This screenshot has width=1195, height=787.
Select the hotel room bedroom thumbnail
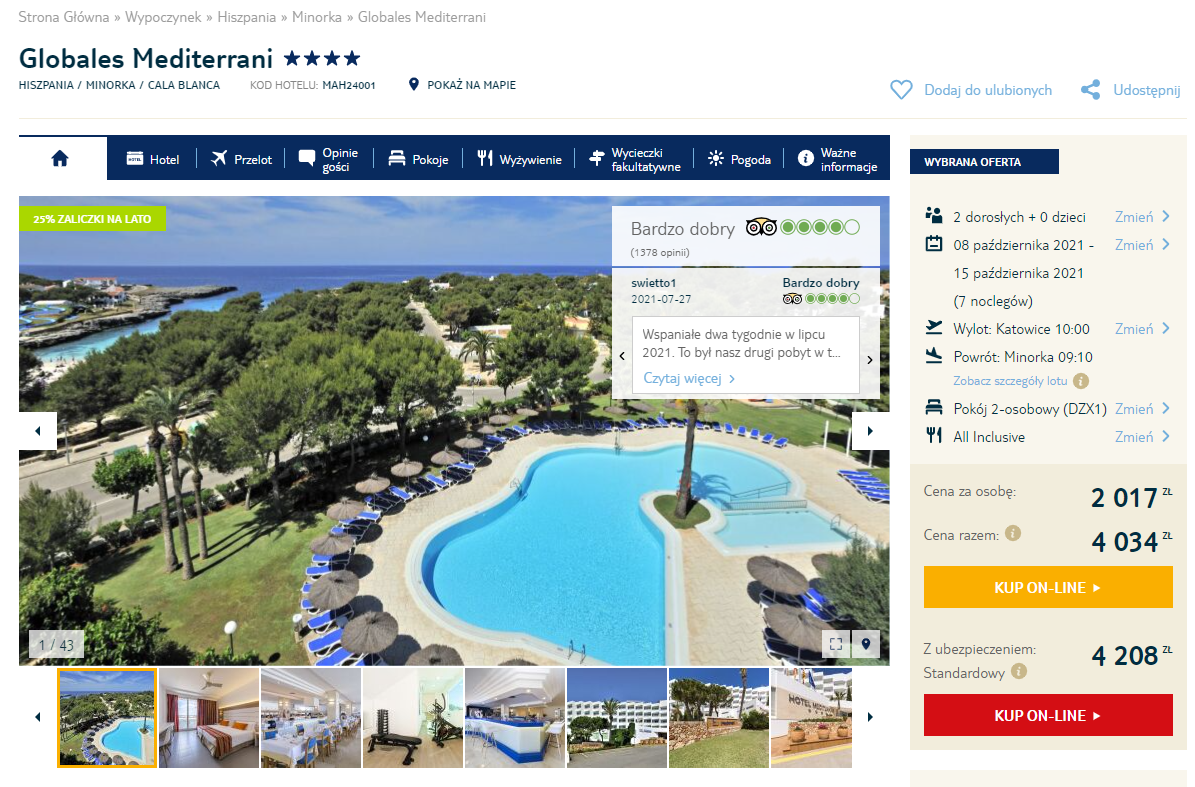pos(209,718)
